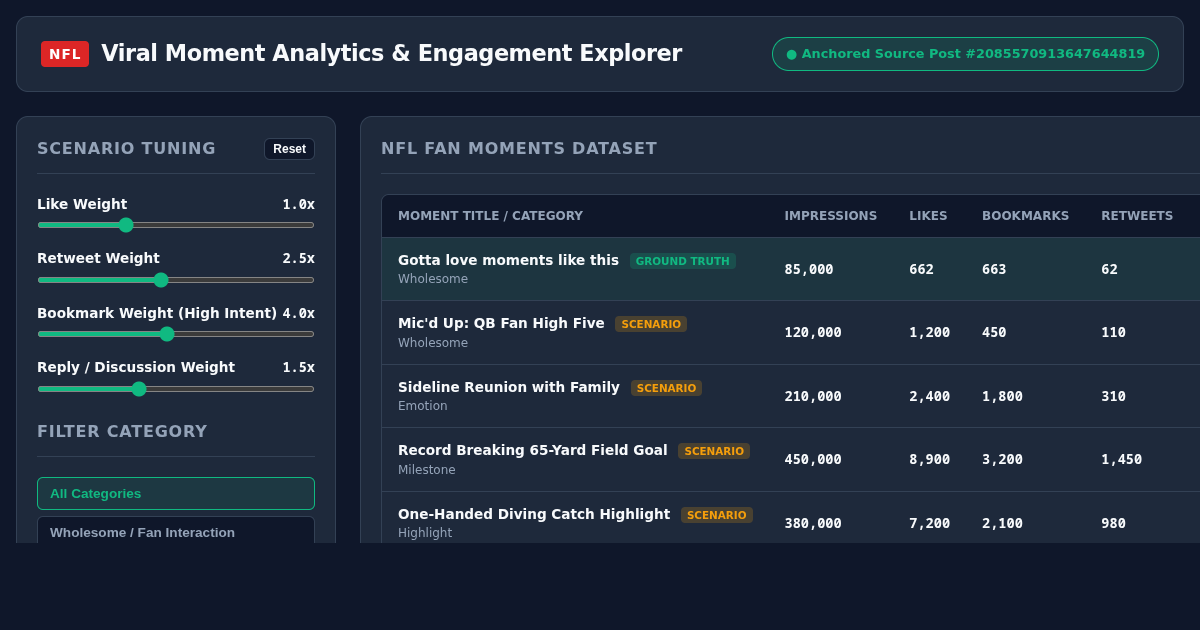Click the 1,450 retweets cell
The height and width of the screenshot is (630, 1200).
tap(1121, 459)
